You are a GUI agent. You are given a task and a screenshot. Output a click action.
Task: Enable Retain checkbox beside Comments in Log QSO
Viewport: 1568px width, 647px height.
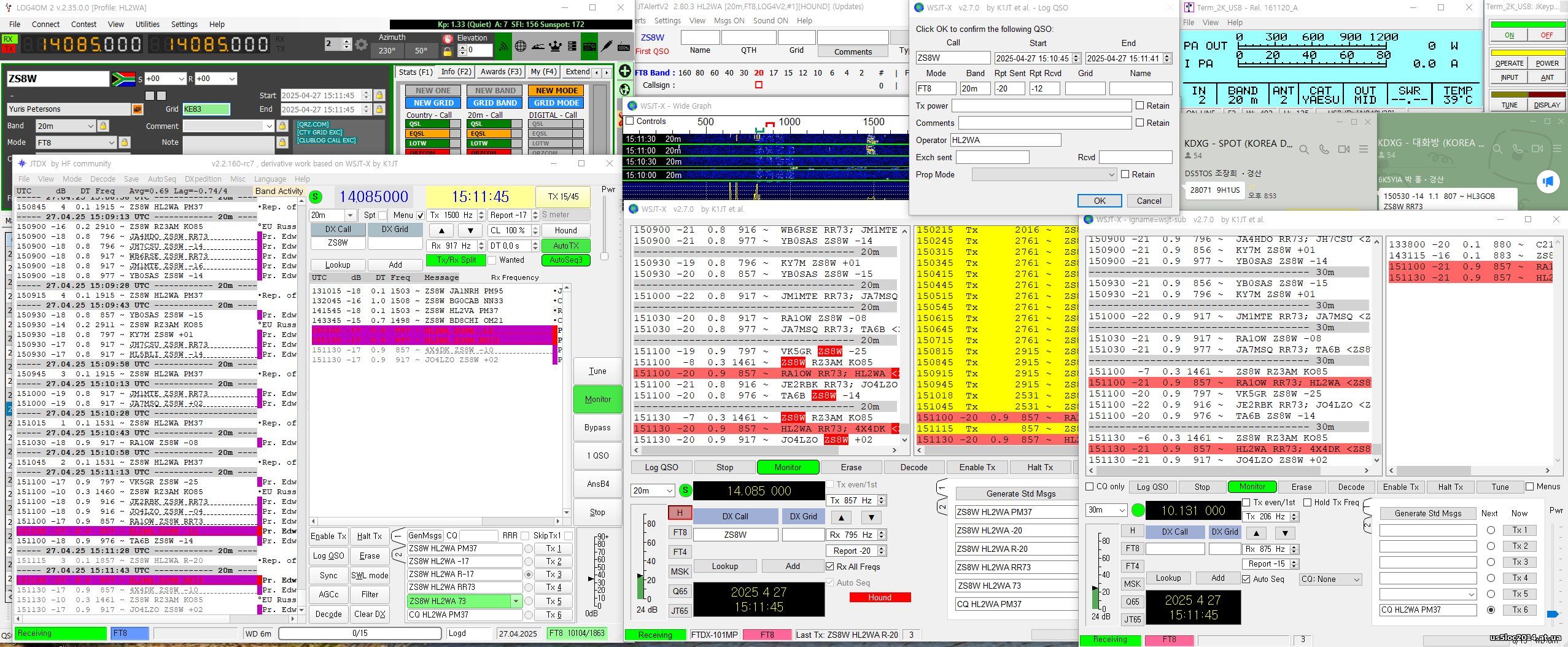1140,123
